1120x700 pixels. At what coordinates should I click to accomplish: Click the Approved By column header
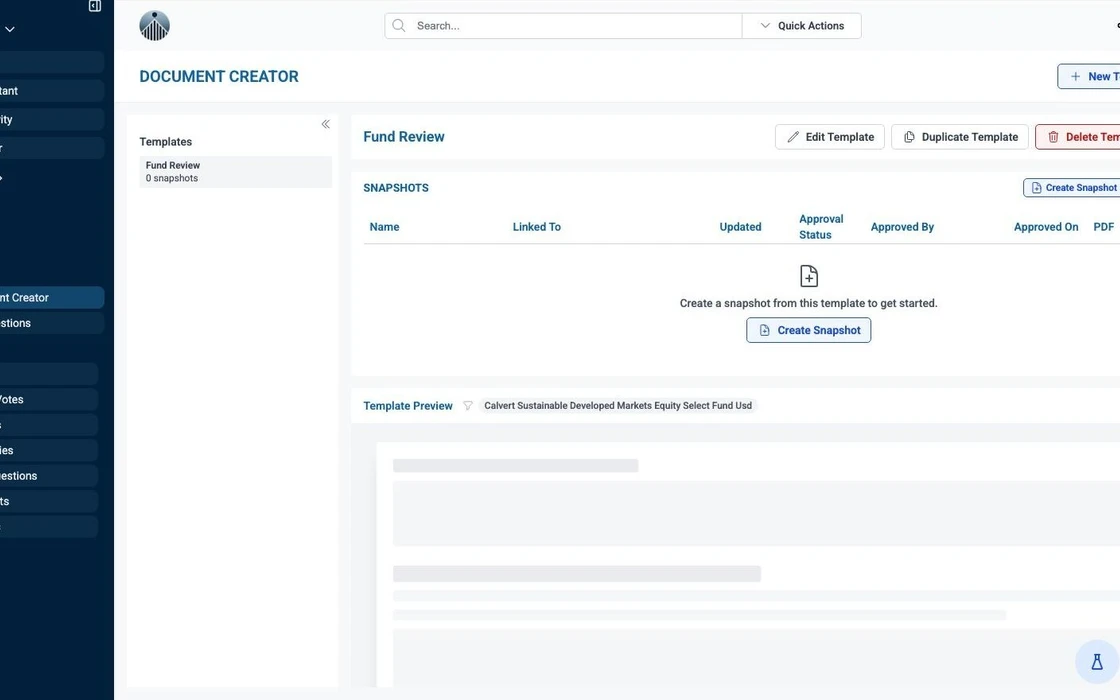[902, 227]
